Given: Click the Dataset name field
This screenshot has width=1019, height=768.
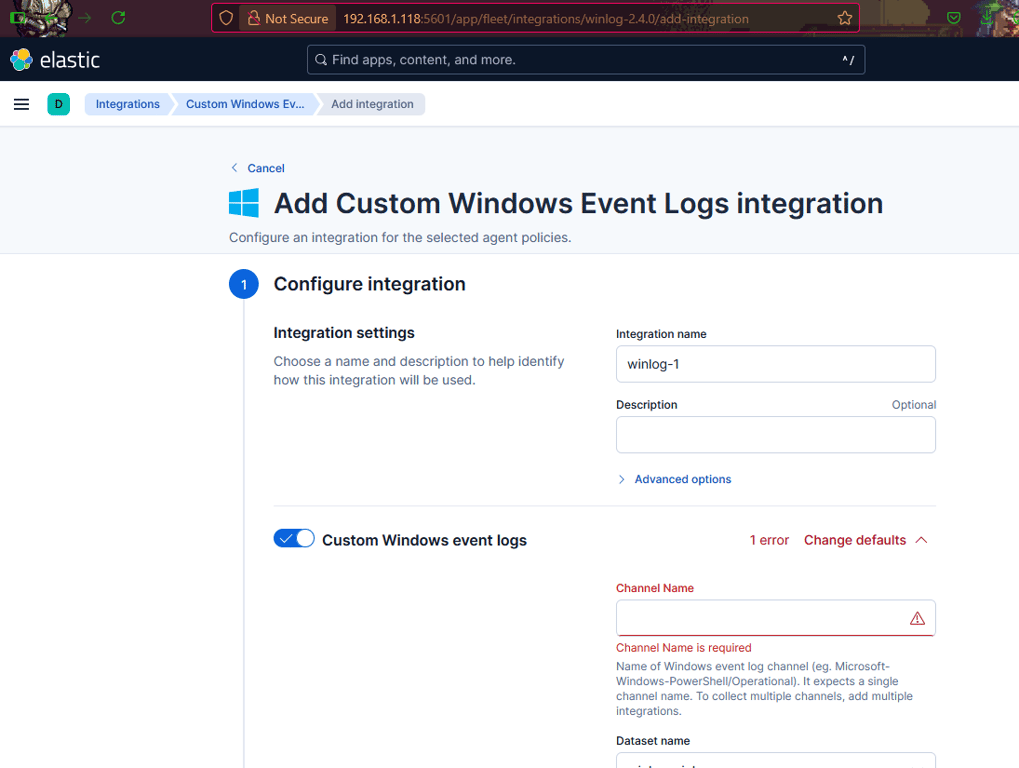Looking at the screenshot, I should point(775,760).
